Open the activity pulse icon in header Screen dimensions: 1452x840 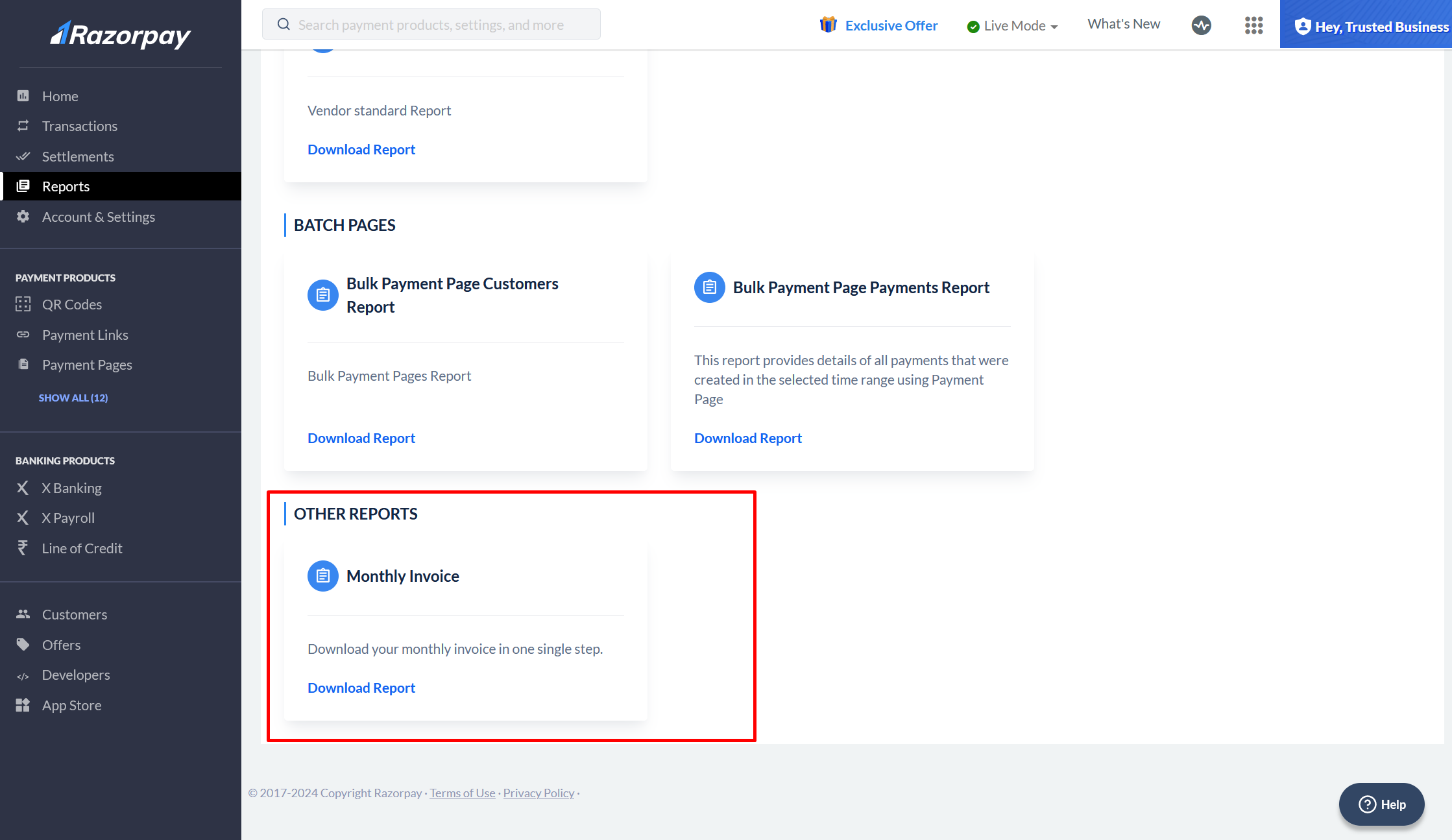point(1201,25)
